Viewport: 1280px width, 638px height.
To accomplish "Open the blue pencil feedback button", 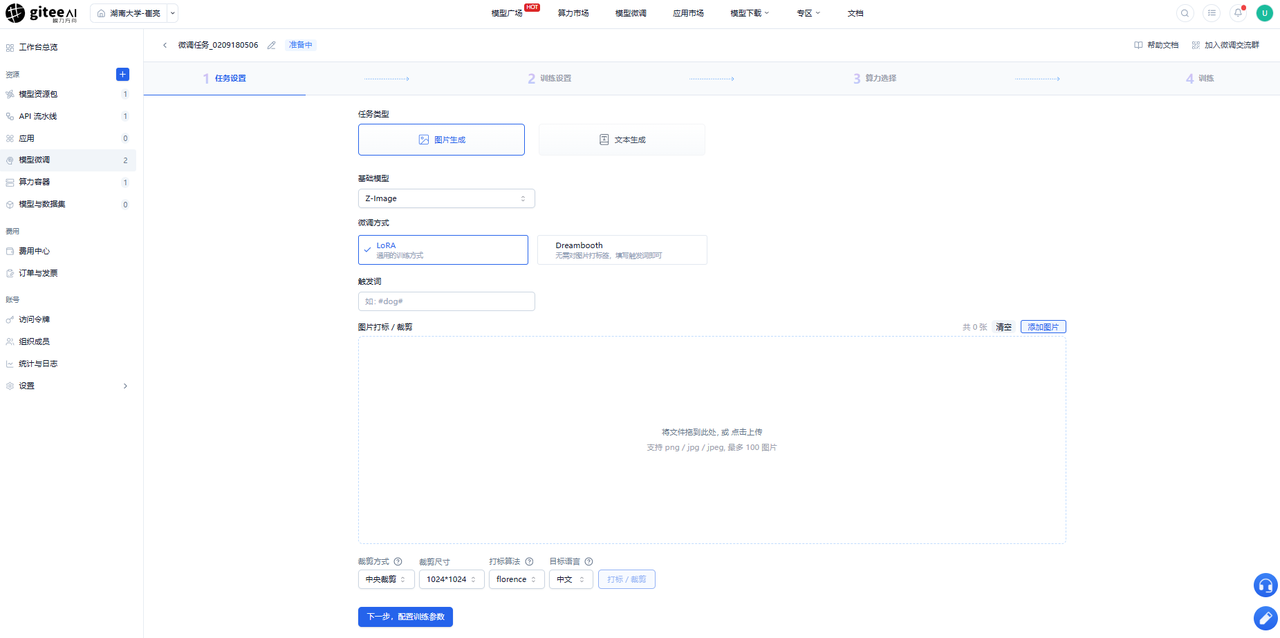I will click(x=1265, y=618).
